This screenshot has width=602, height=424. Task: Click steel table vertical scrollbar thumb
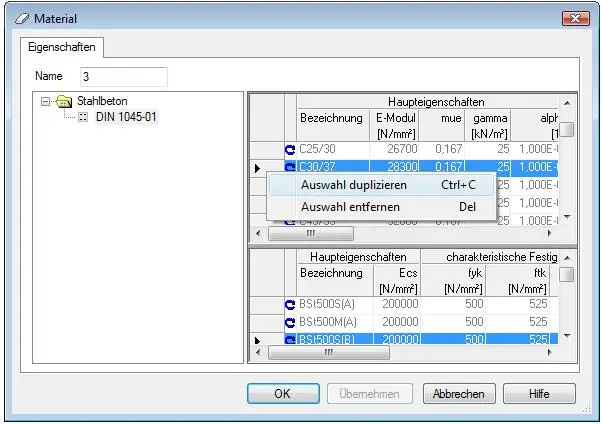tap(567, 275)
